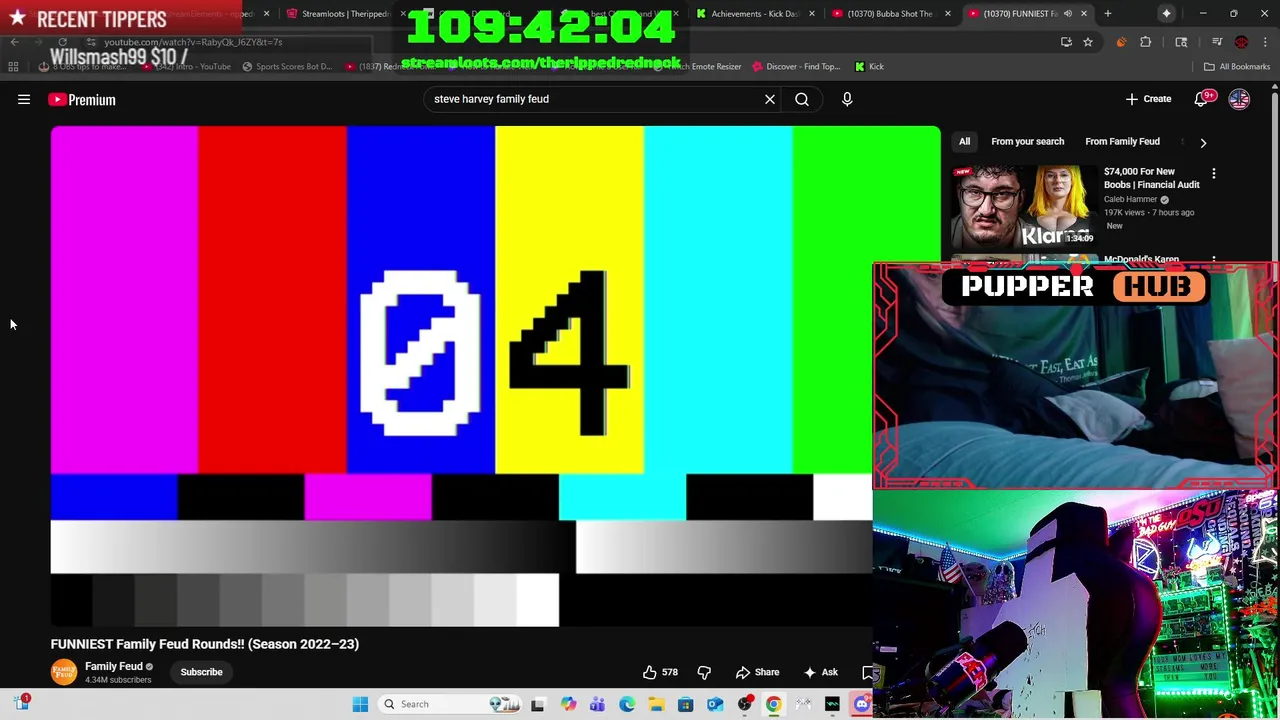Open Discord from the taskbar
This screenshot has width=1280, height=720.
(862, 704)
